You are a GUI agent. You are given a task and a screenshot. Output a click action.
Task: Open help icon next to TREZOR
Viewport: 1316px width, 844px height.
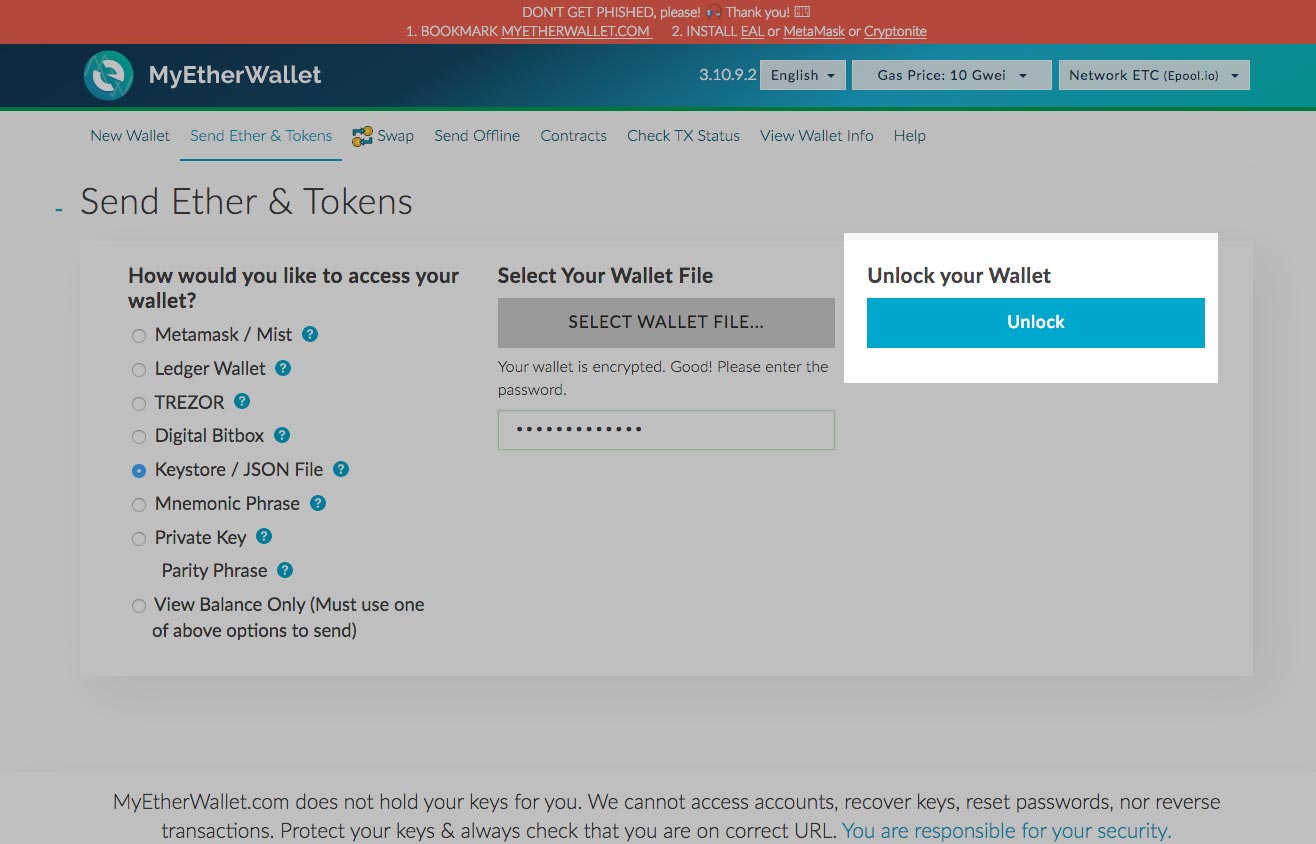pos(242,401)
